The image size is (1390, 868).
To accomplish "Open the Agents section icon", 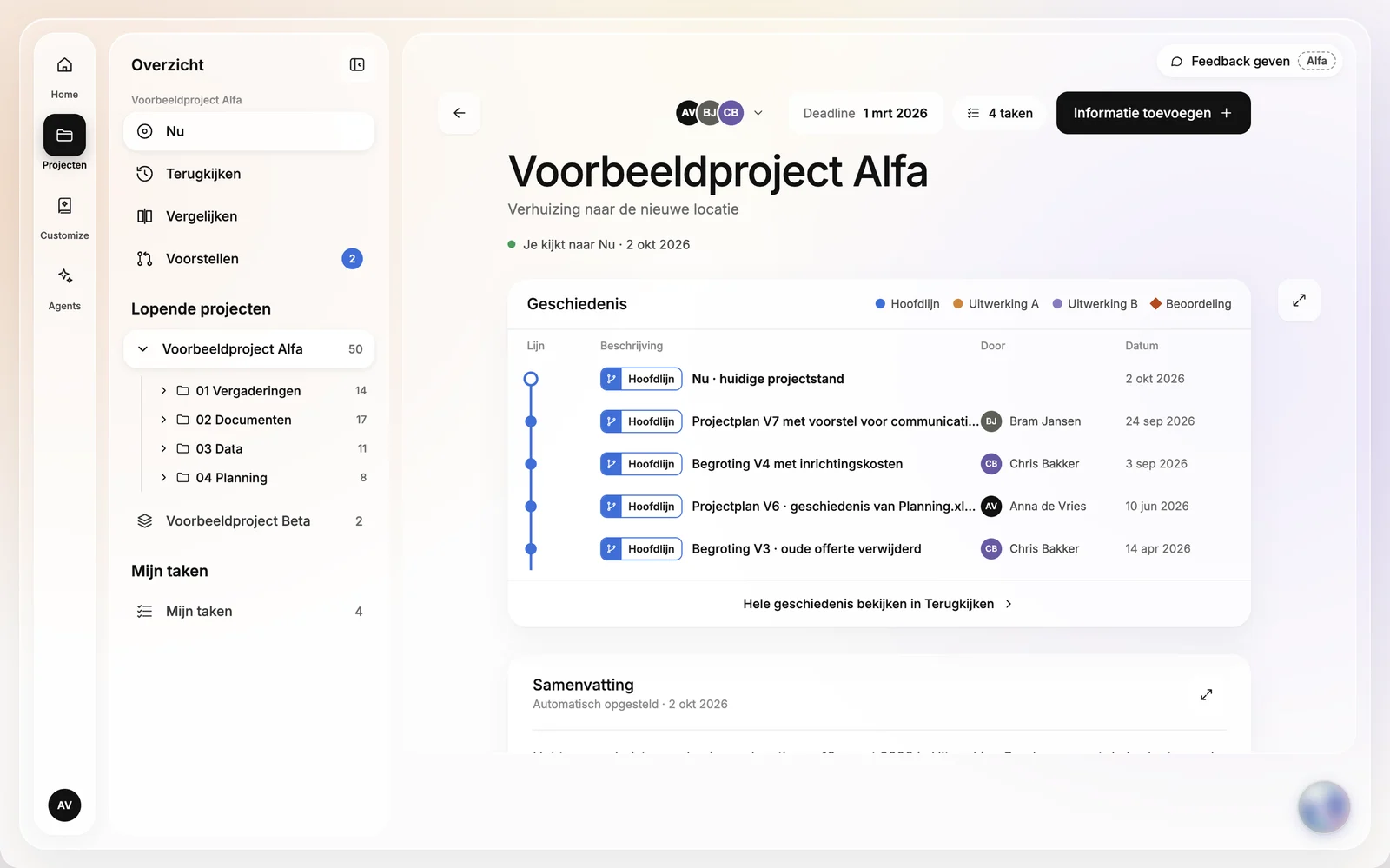I will point(64,276).
